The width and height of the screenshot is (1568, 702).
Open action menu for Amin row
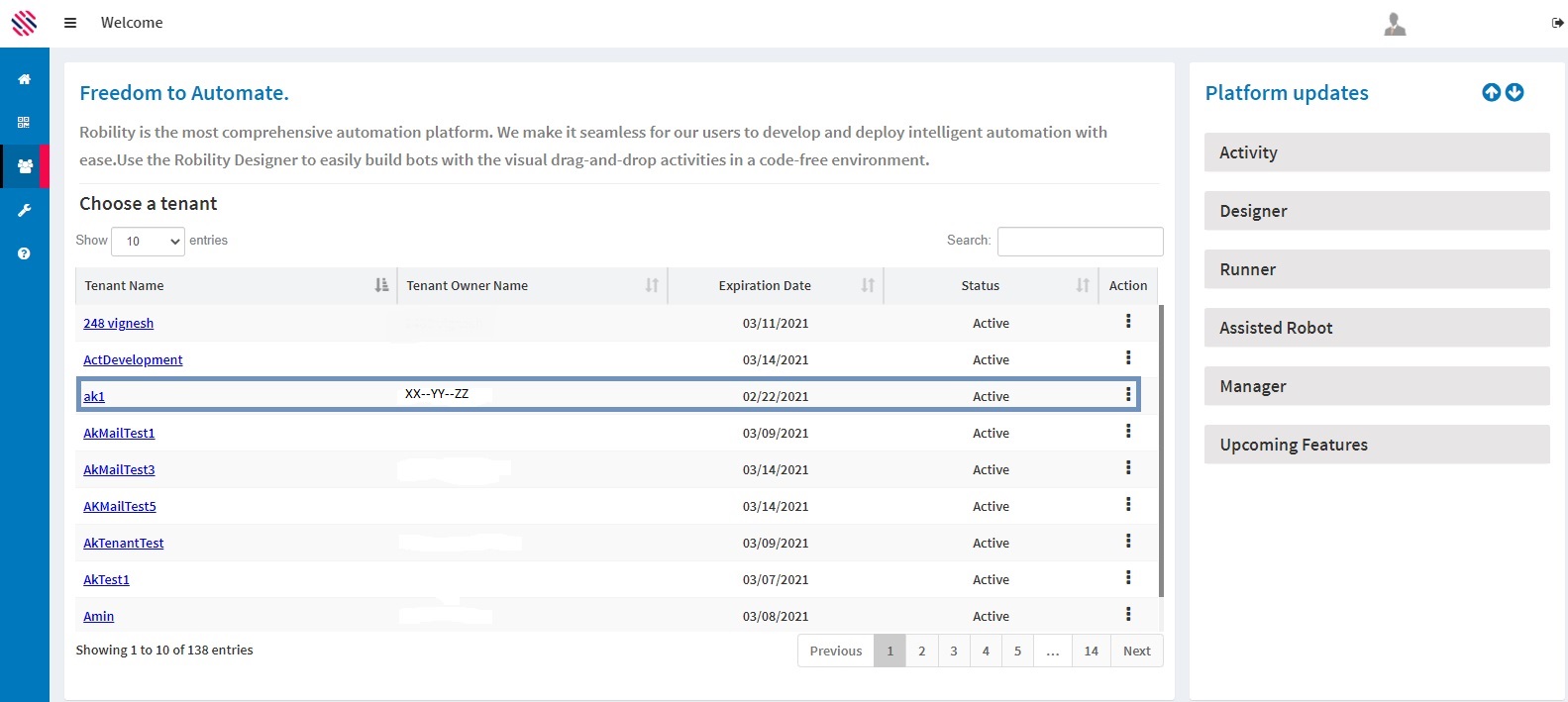coord(1128,614)
